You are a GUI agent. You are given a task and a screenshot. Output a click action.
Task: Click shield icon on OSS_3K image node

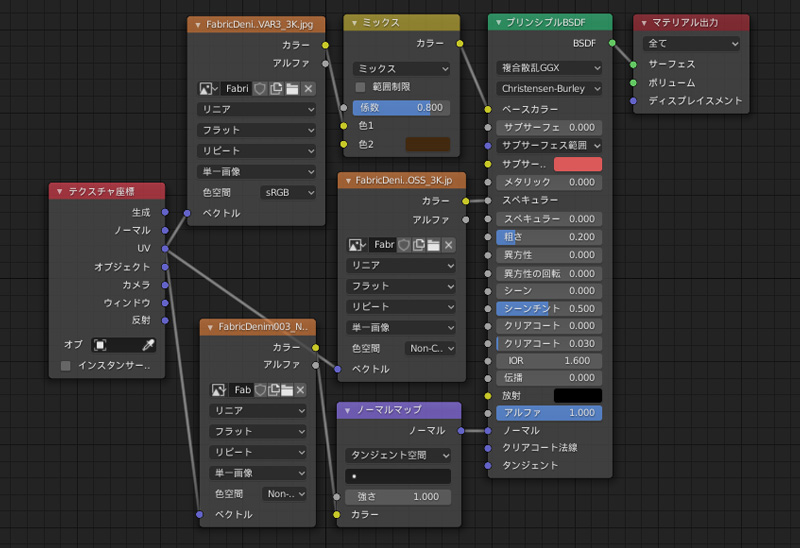pyautogui.click(x=404, y=244)
